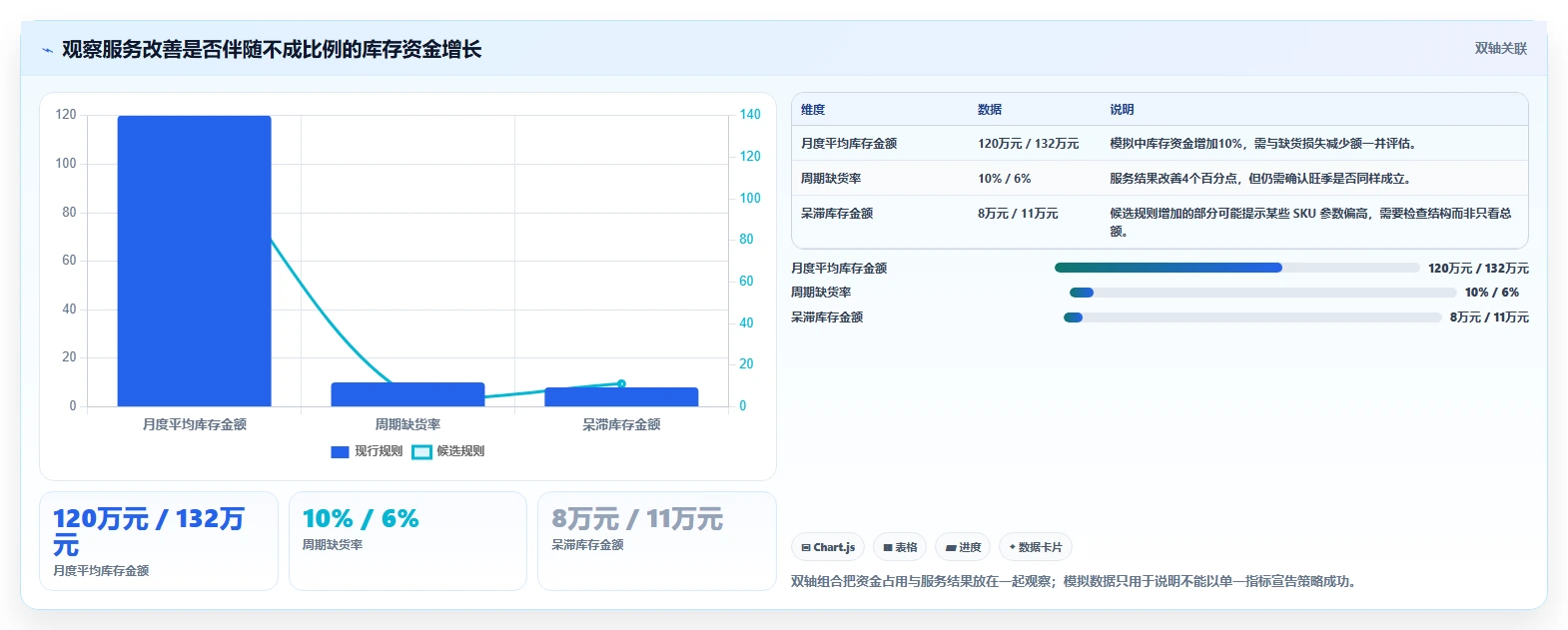Click the 呆滞库存金额 bar in the chart
The height and width of the screenshot is (630, 1568).
621,396
